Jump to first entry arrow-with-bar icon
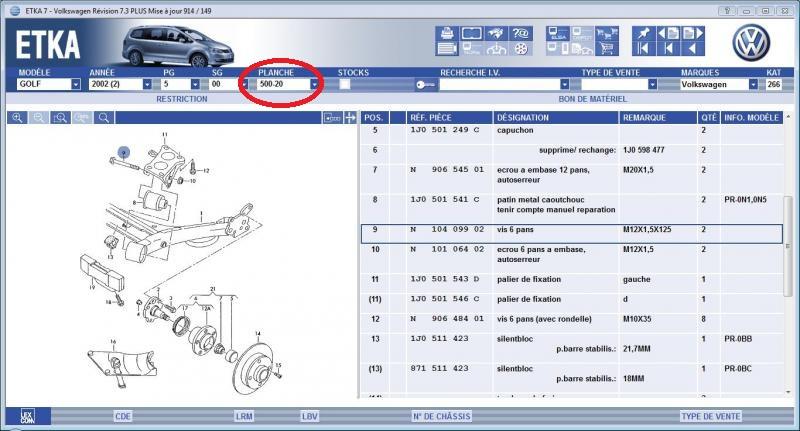The image size is (800, 431). [643, 49]
